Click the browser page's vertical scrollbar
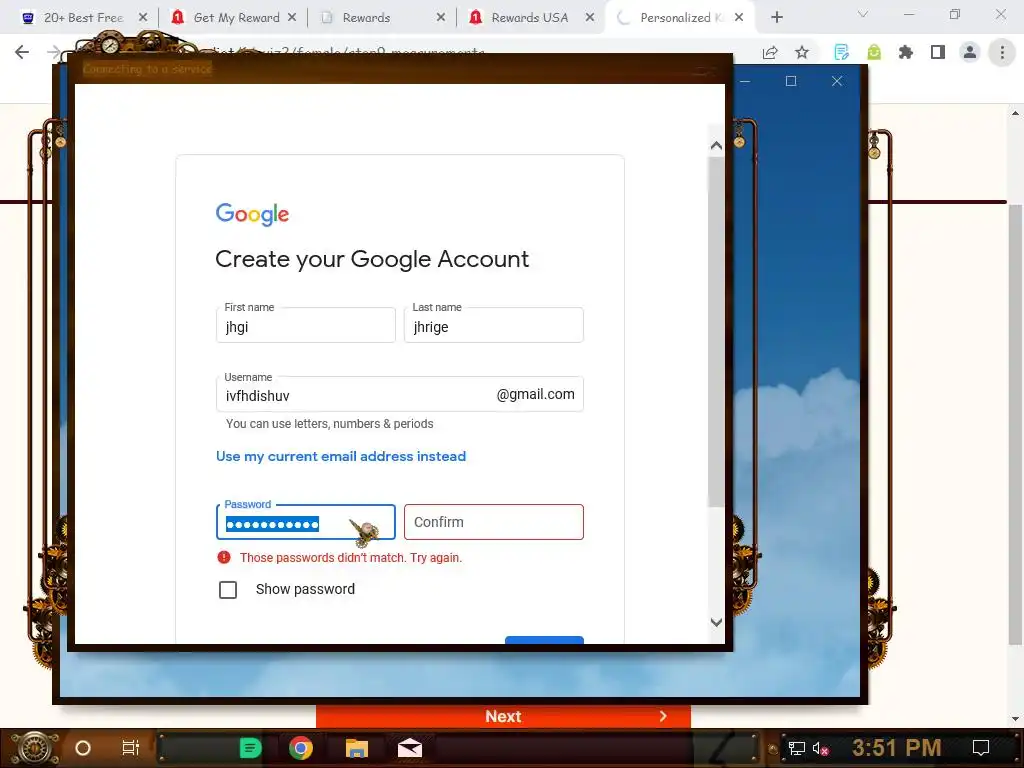This screenshot has width=1024, height=768. (x=1015, y=424)
